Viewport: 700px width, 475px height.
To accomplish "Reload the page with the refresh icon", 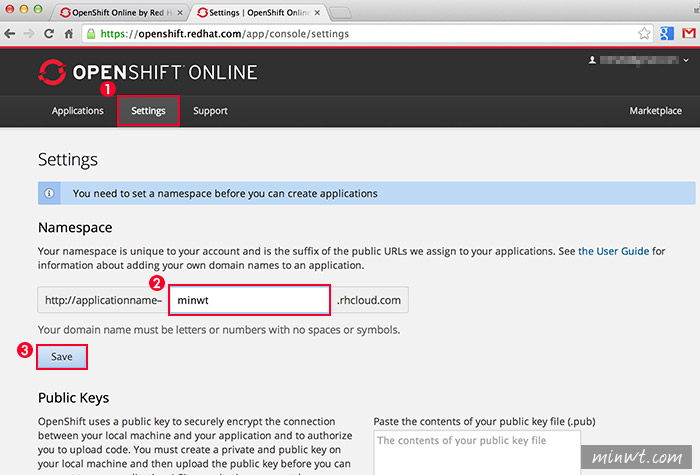I will 49,33.
